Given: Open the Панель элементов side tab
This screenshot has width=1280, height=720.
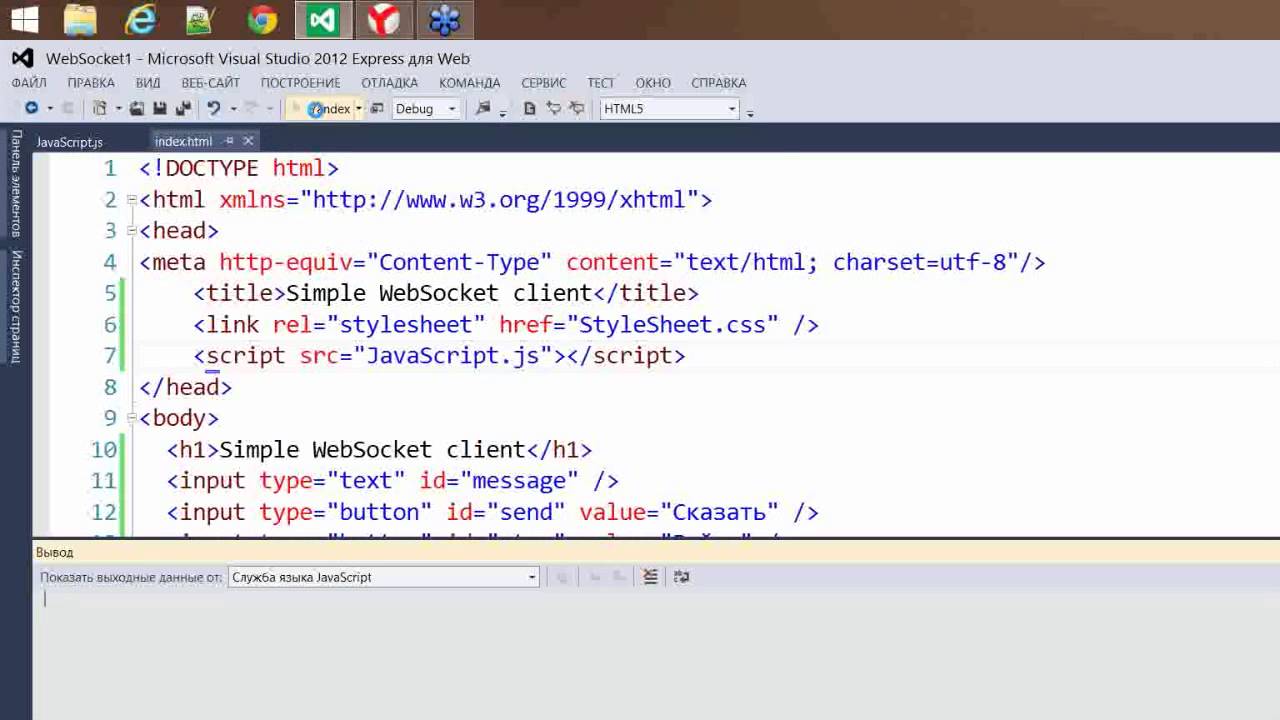Looking at the screenshot, I should 16,183.
